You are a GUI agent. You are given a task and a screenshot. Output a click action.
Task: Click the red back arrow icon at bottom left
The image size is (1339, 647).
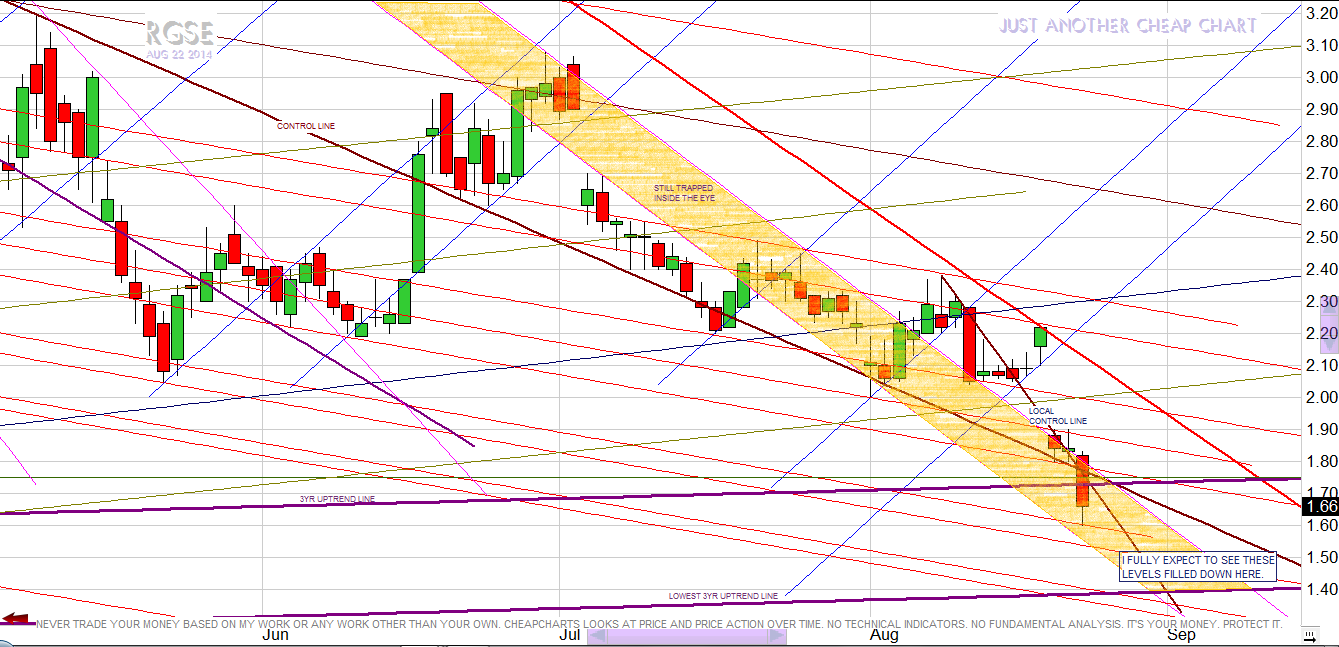click(x=15, y=620)
